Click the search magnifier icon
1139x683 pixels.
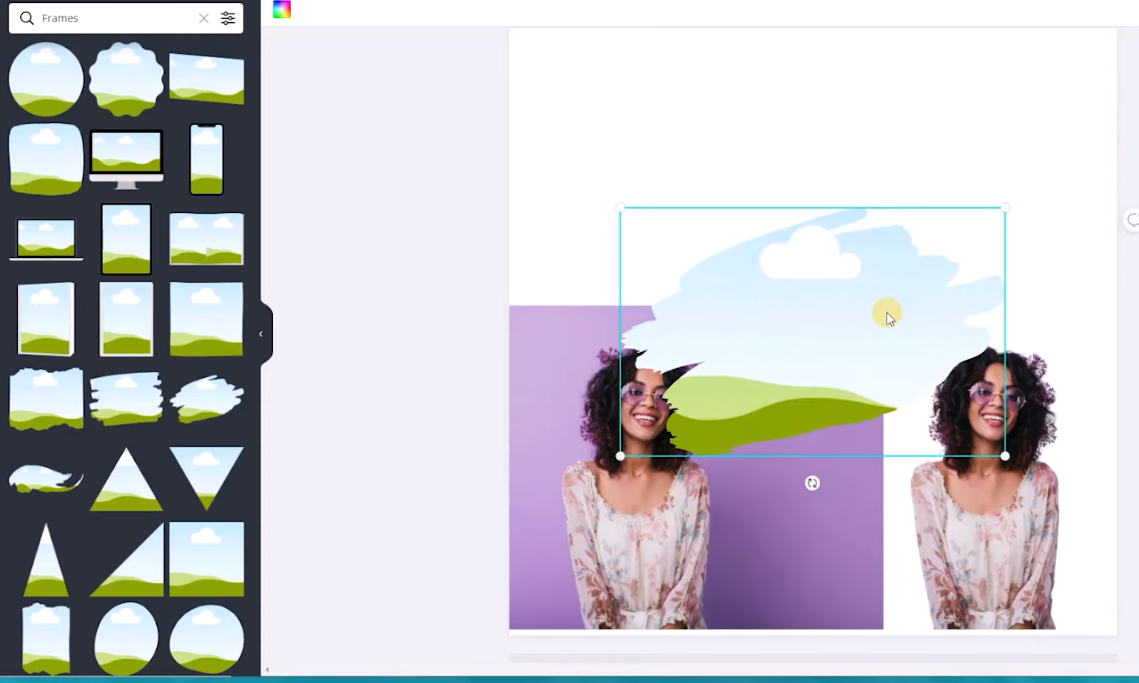pyautogui.click(x=27, y=18)
